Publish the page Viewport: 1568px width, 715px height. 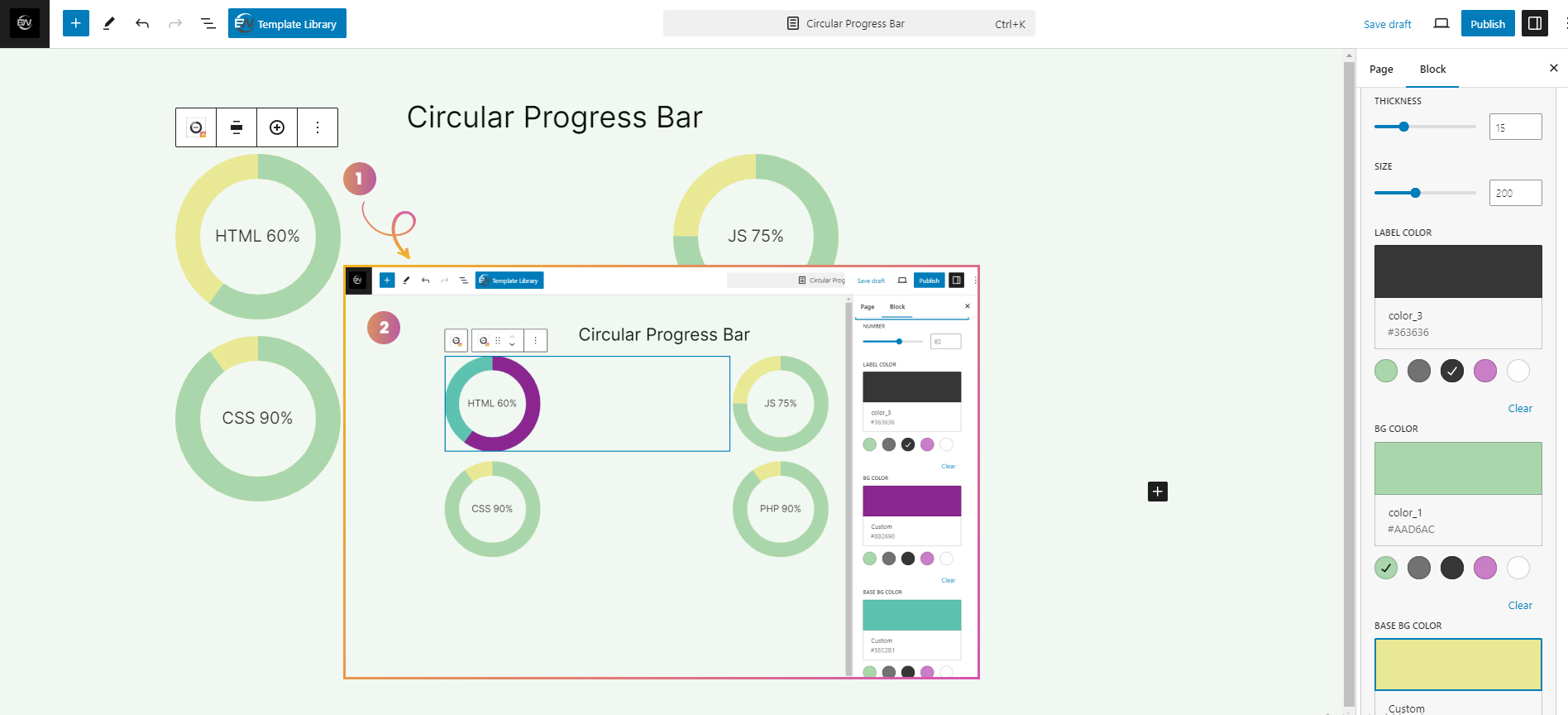coord(1488,23)
